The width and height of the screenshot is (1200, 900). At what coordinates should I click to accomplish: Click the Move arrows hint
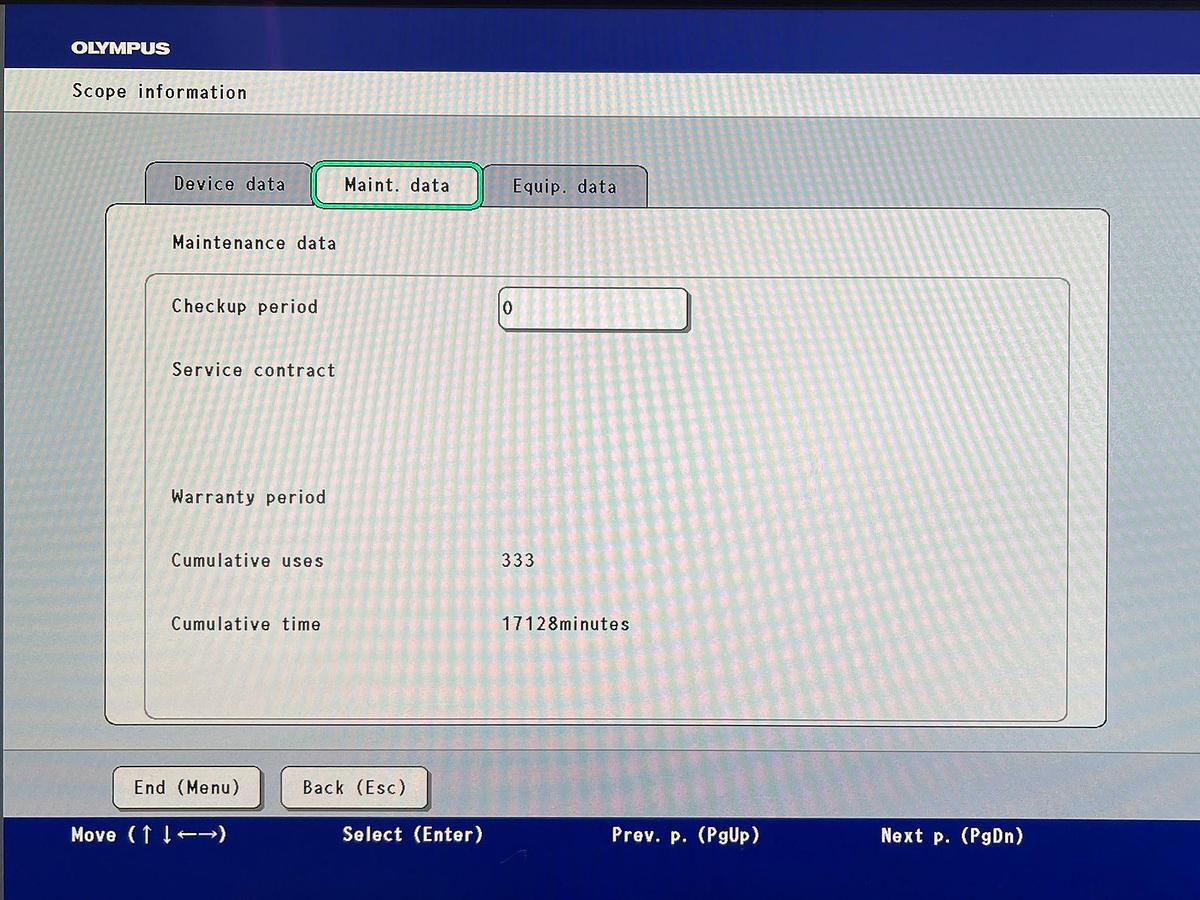pyautogui.click(x=149, y=835)
